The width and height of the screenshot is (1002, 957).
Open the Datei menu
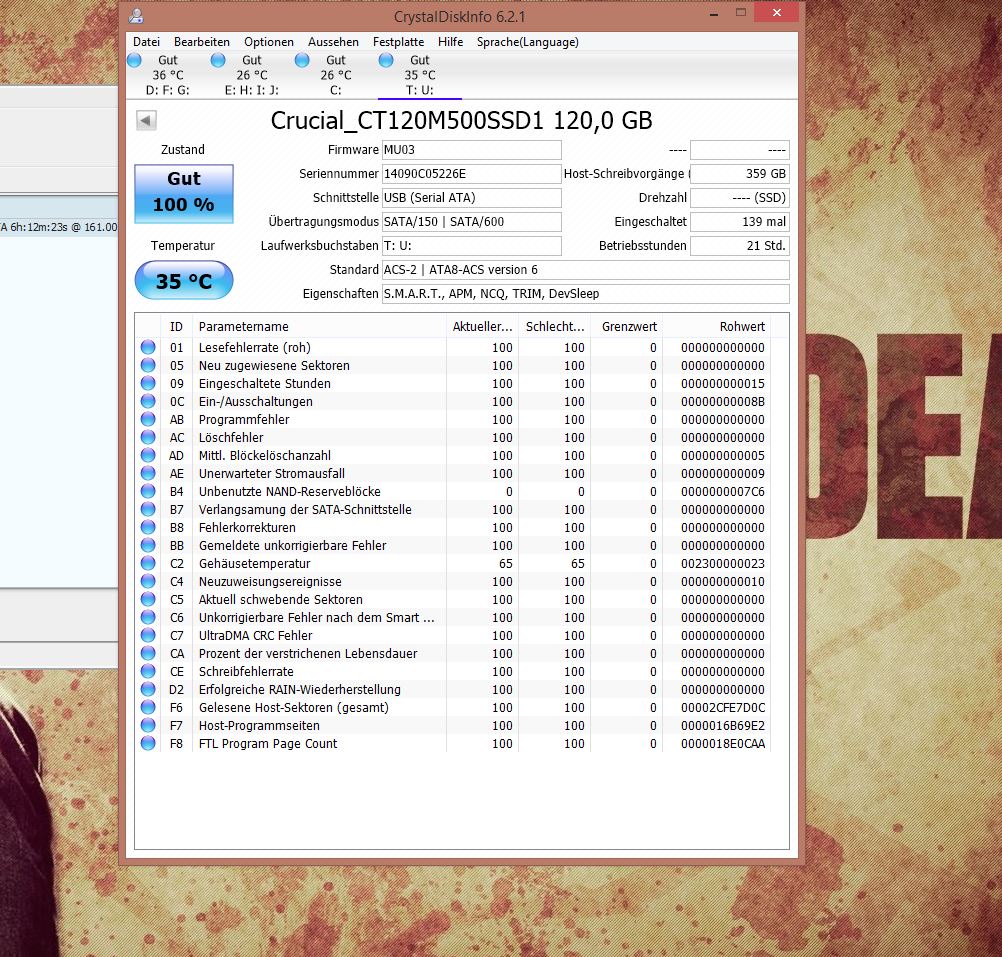coord(146,42)
